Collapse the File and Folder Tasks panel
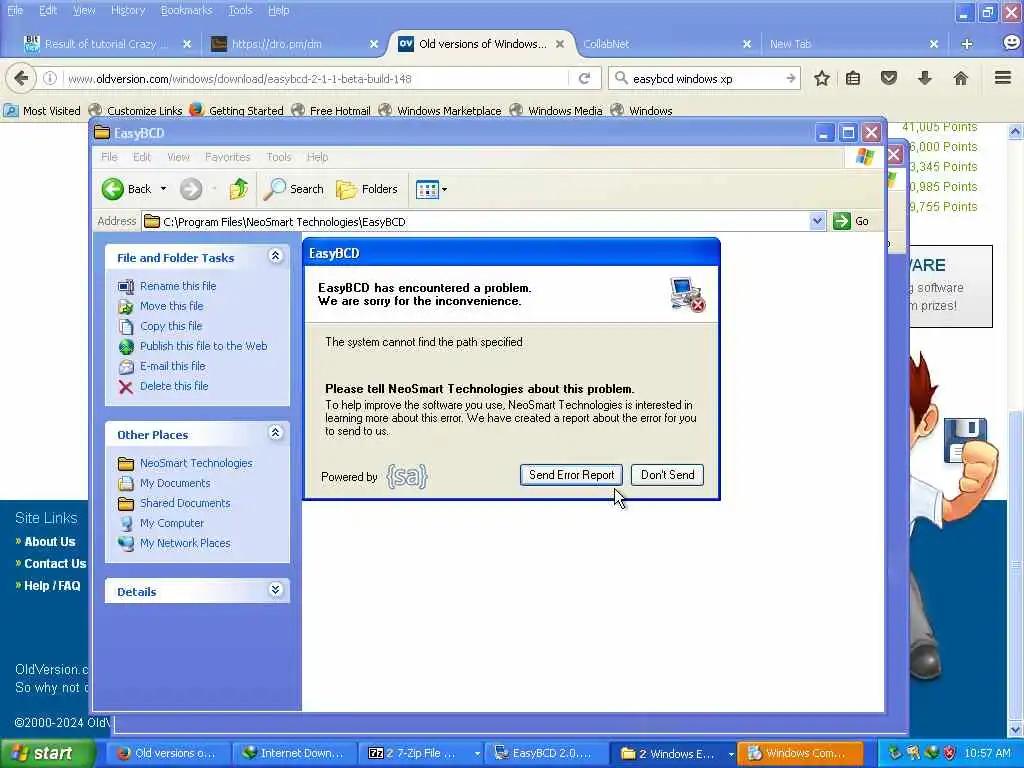The width and height of the screenshot is (1024, 768). click(276, 256)
